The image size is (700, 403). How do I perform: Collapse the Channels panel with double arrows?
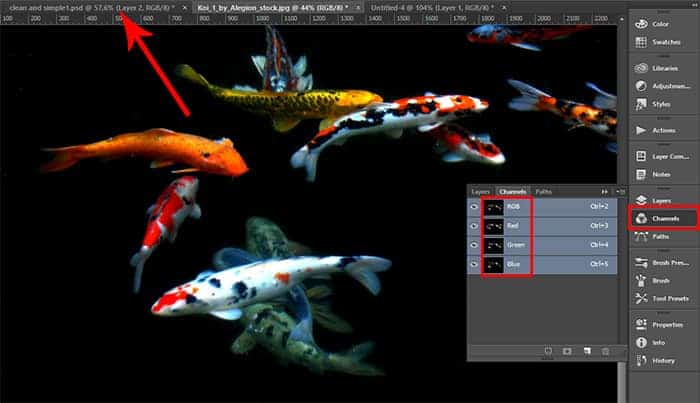[x=603, y=190]
